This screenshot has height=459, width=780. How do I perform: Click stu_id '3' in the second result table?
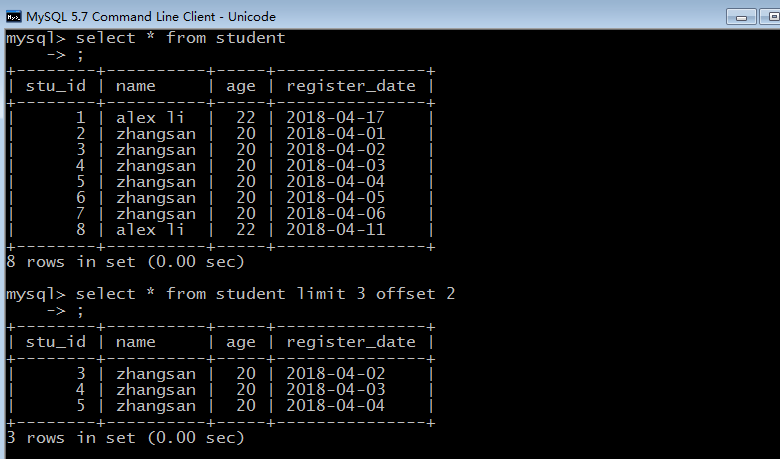[x=81, y=373]
